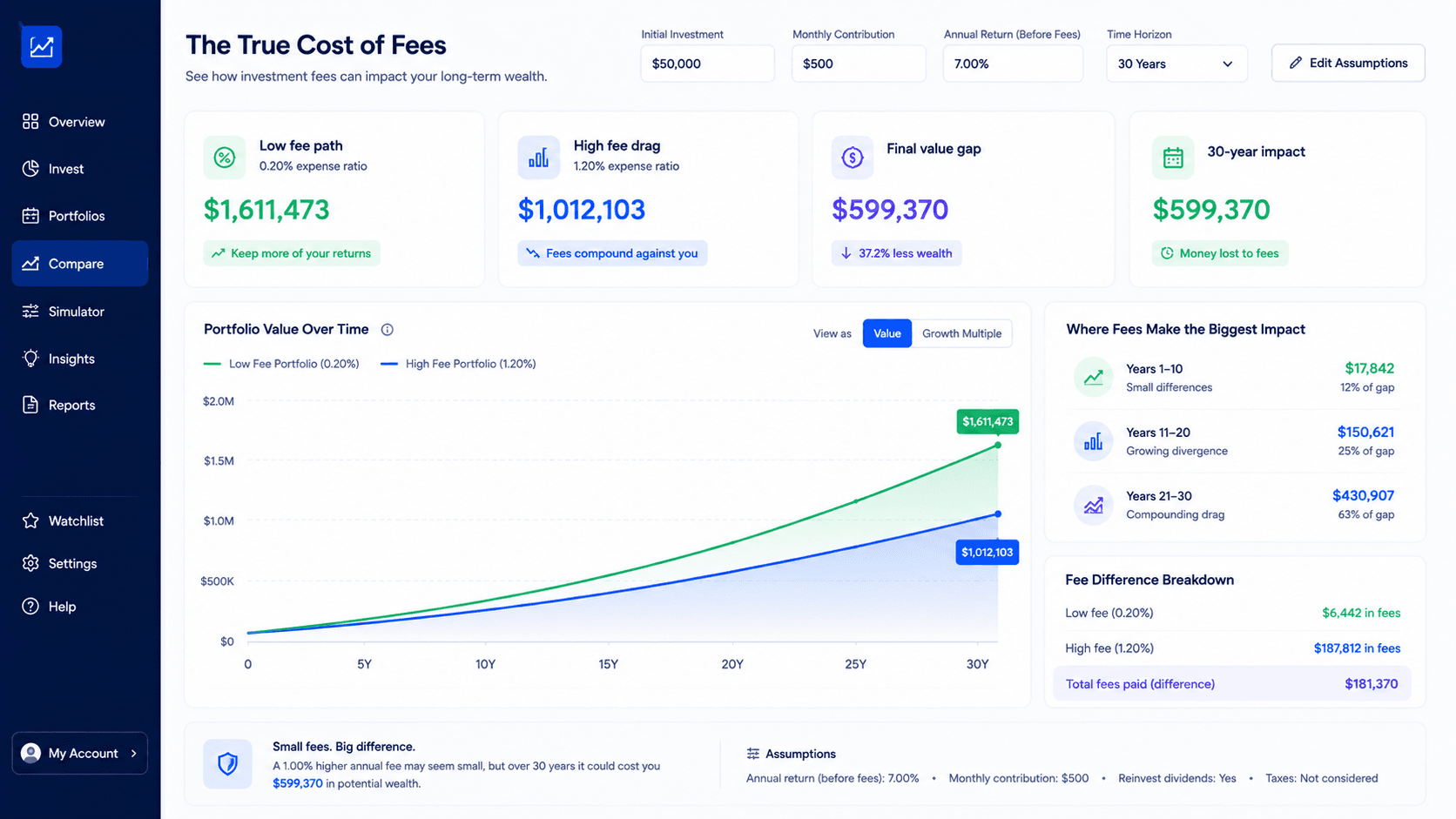Click the Help question mark icon

pyautogui.click(x=30, y=606)
